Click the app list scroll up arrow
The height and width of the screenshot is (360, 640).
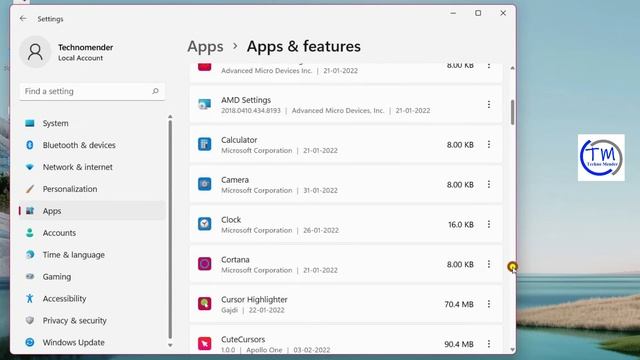(x=512, y=68)
